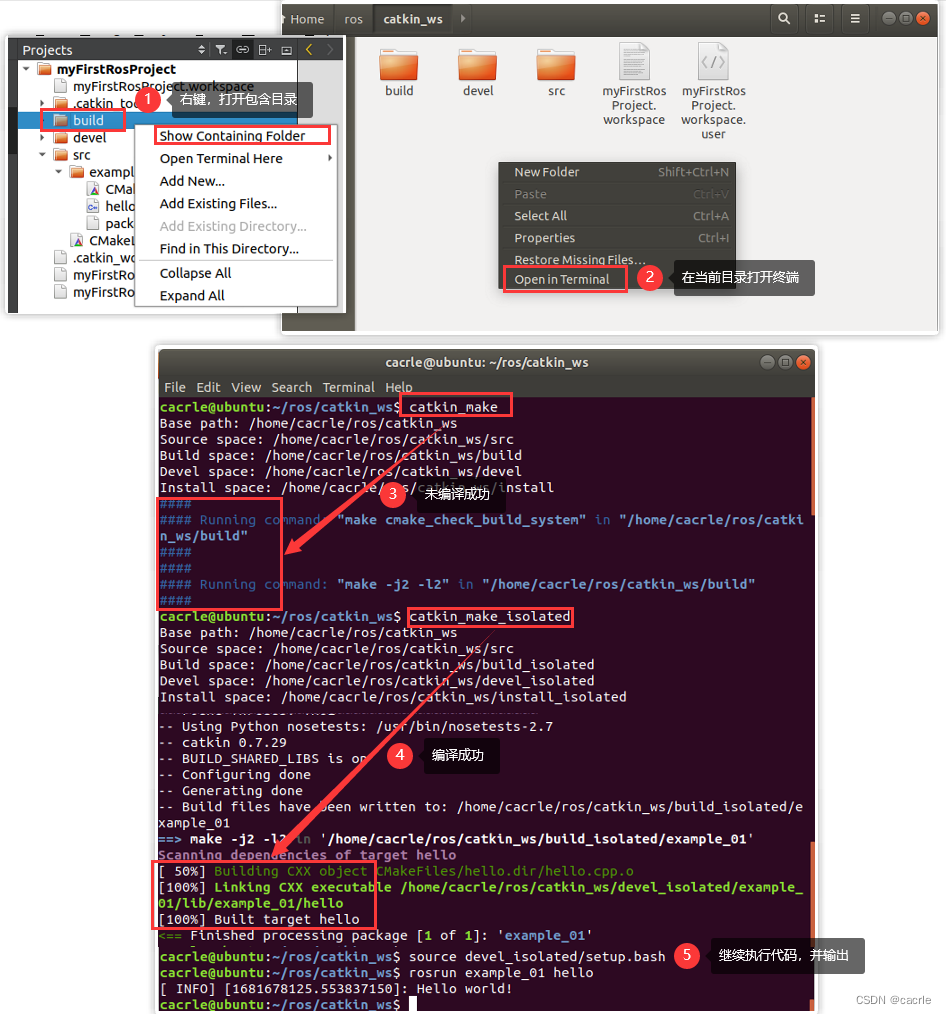The image size is (946, 1014).
Task: Navigate to Home via the breadcrumb bar
Action: point(306,18)
